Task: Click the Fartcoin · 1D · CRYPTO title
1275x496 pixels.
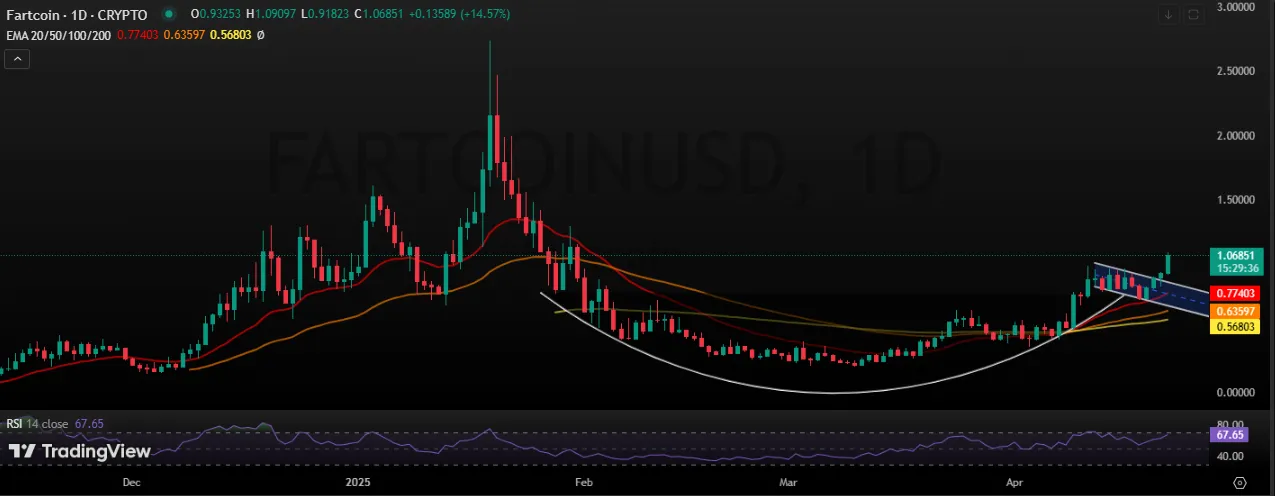Action: tap(76, 15)
